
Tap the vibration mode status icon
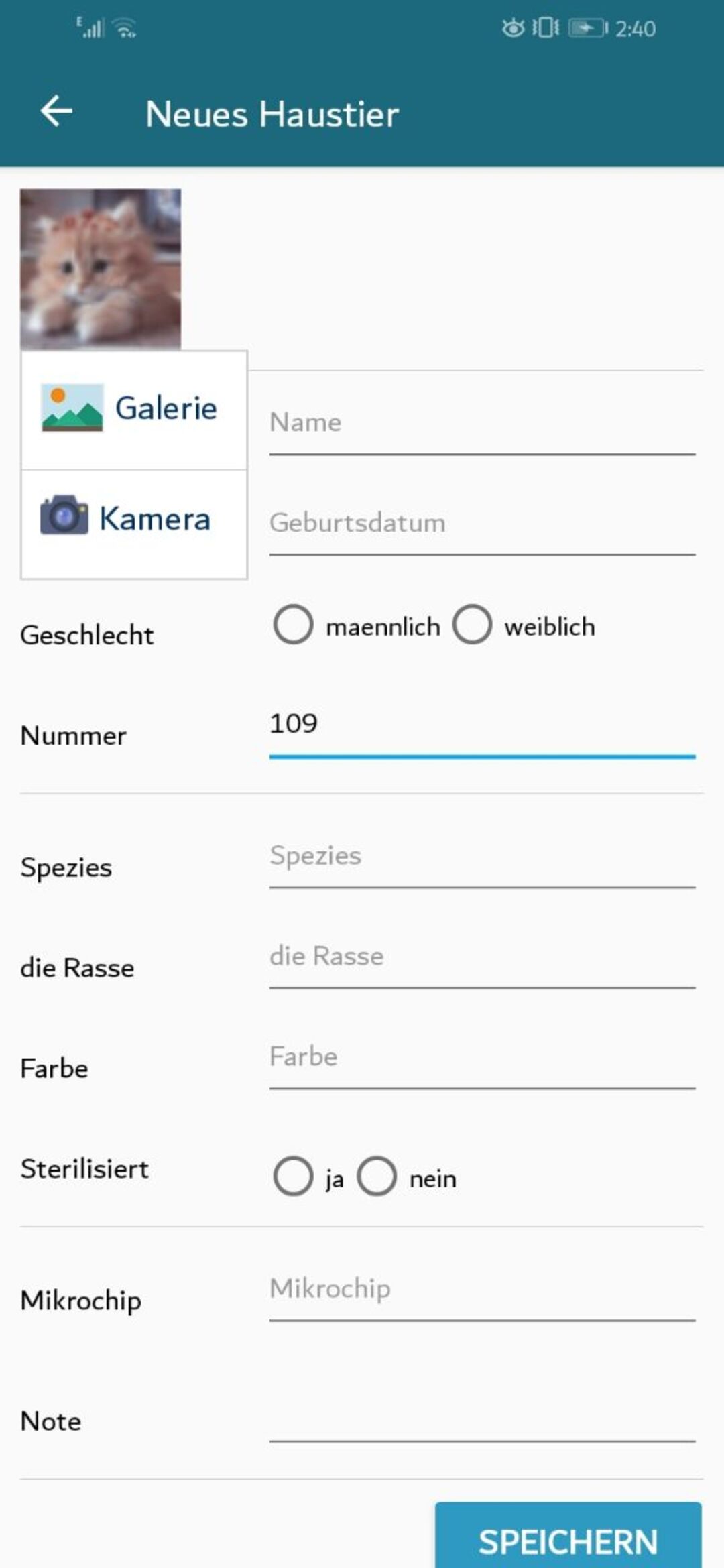point(546,28)
